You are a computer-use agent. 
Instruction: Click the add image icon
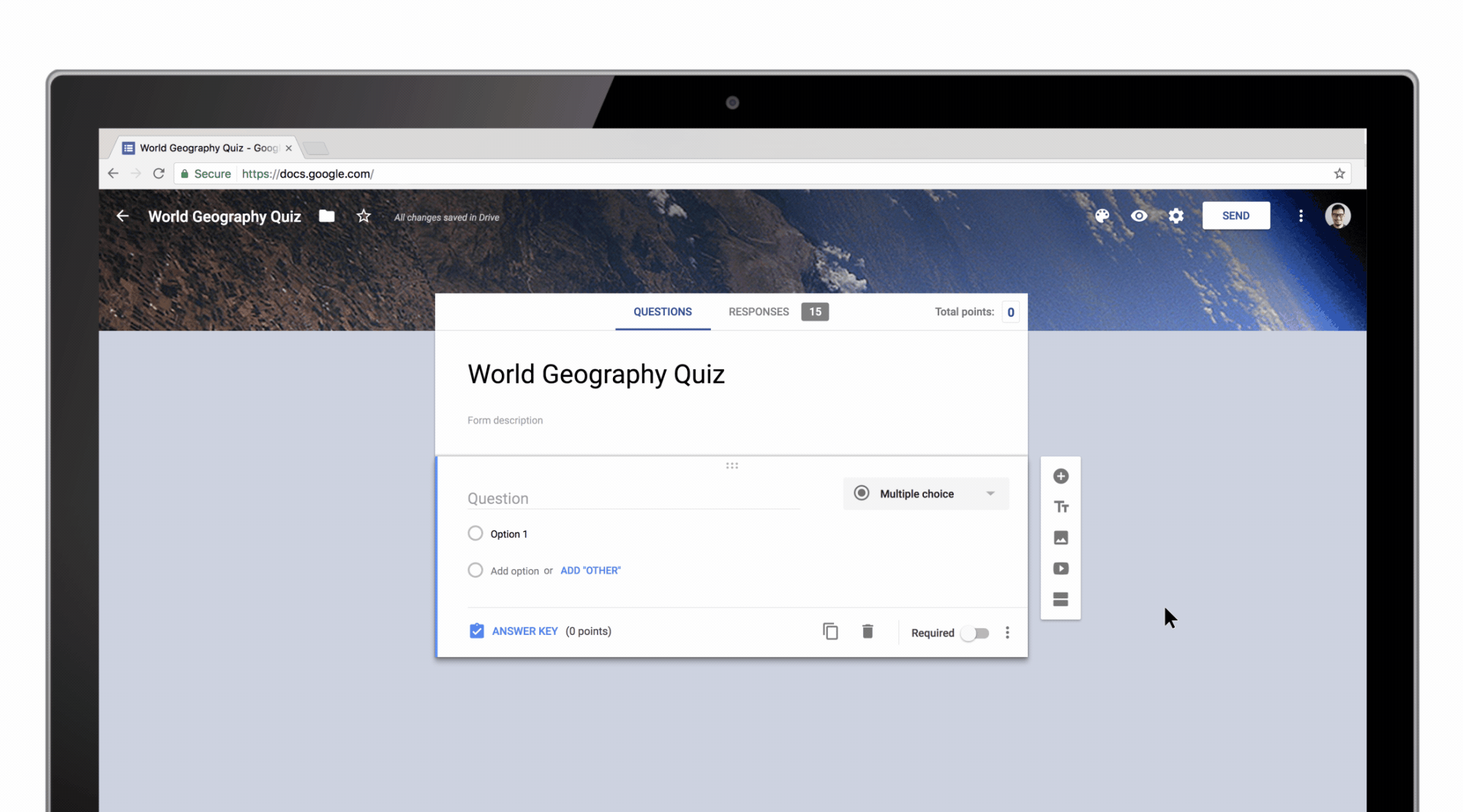tap(1060, 537)
